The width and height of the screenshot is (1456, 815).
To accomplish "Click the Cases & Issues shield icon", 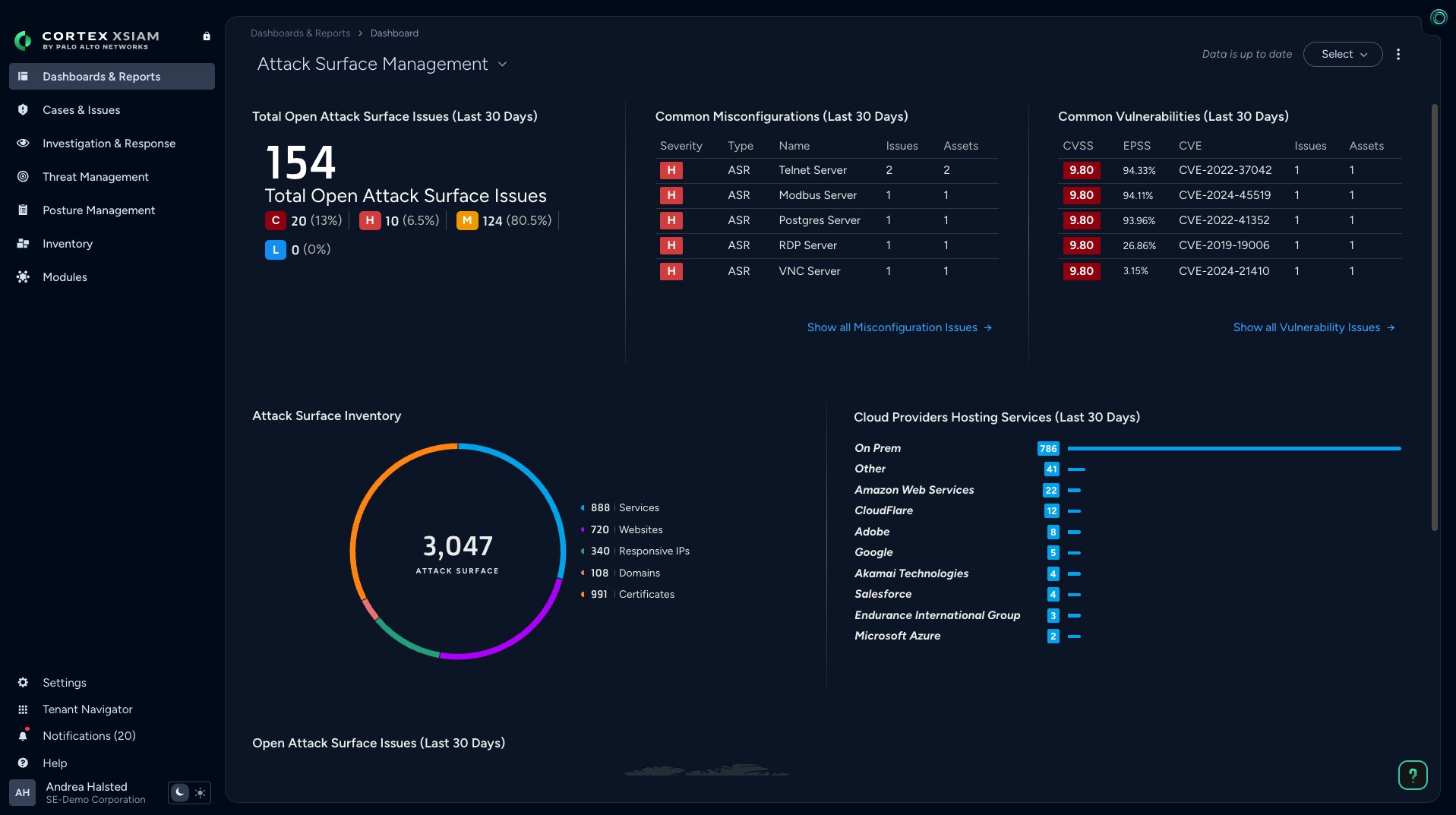I will click(x=23, y=110).
